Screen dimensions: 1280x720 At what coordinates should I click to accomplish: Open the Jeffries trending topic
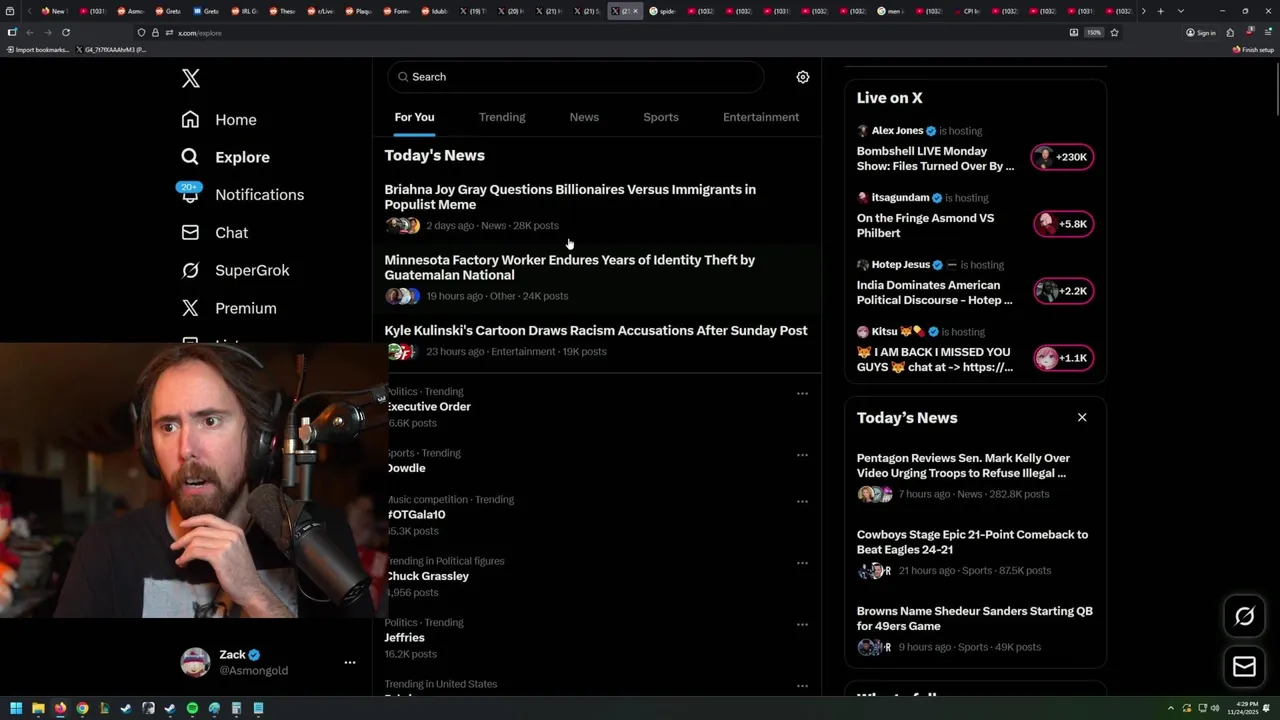[x=405, y=638]
